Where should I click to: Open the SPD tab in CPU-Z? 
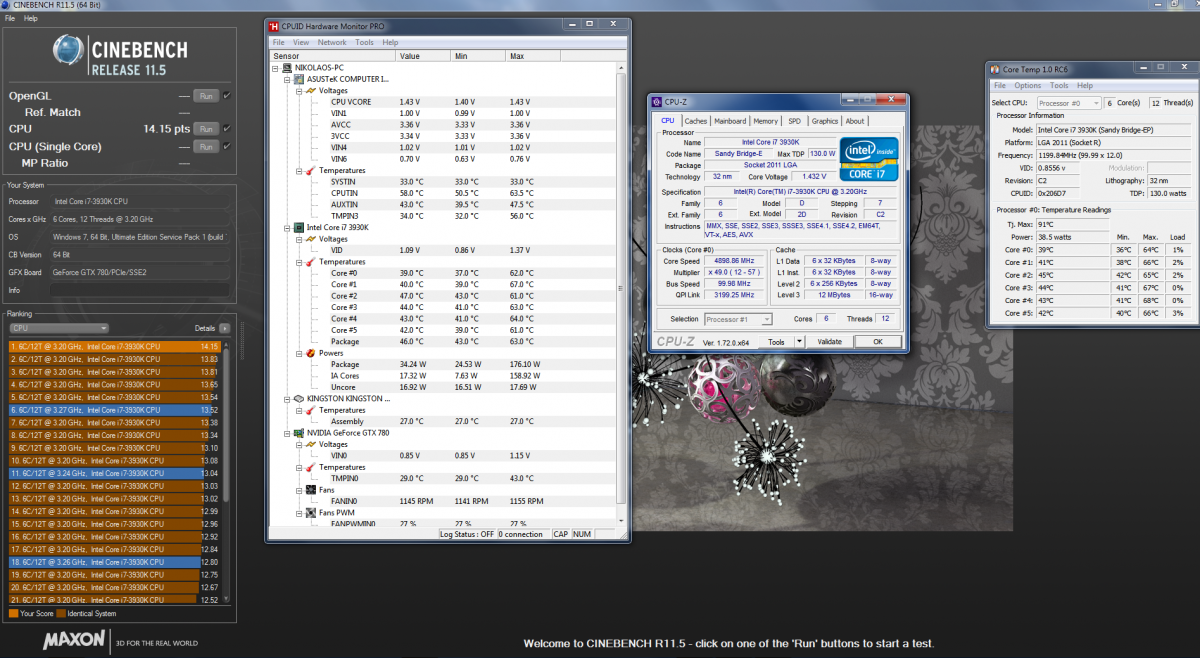click(795, 121)
